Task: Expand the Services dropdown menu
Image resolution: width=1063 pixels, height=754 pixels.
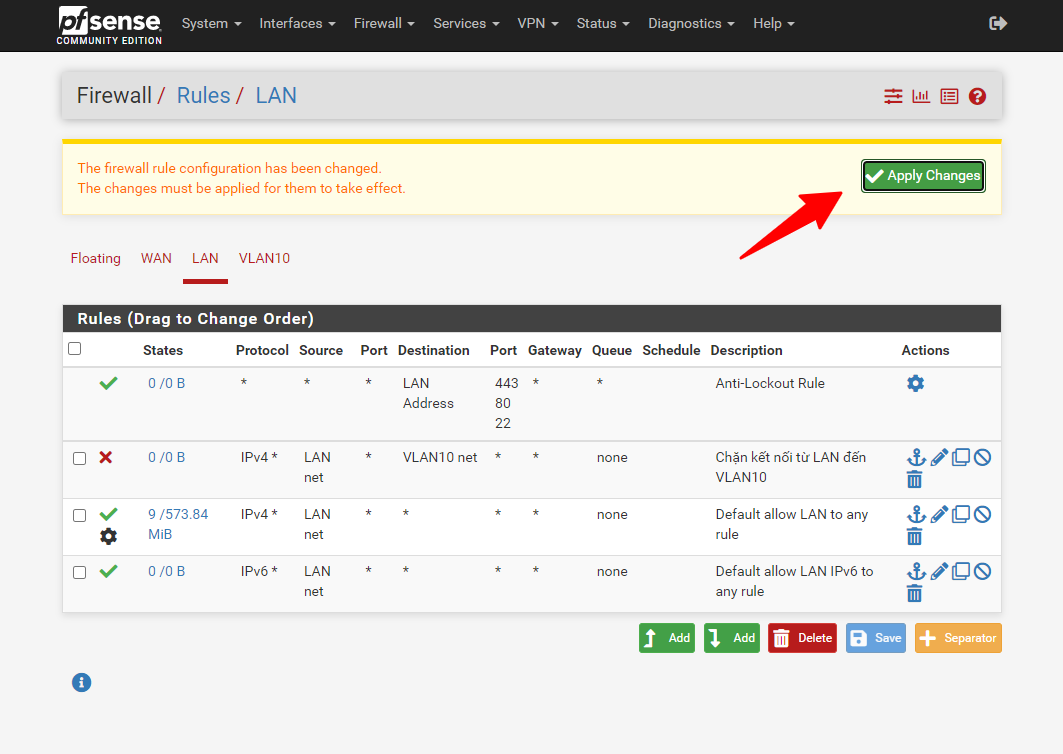Action: (x=466, y=23)
